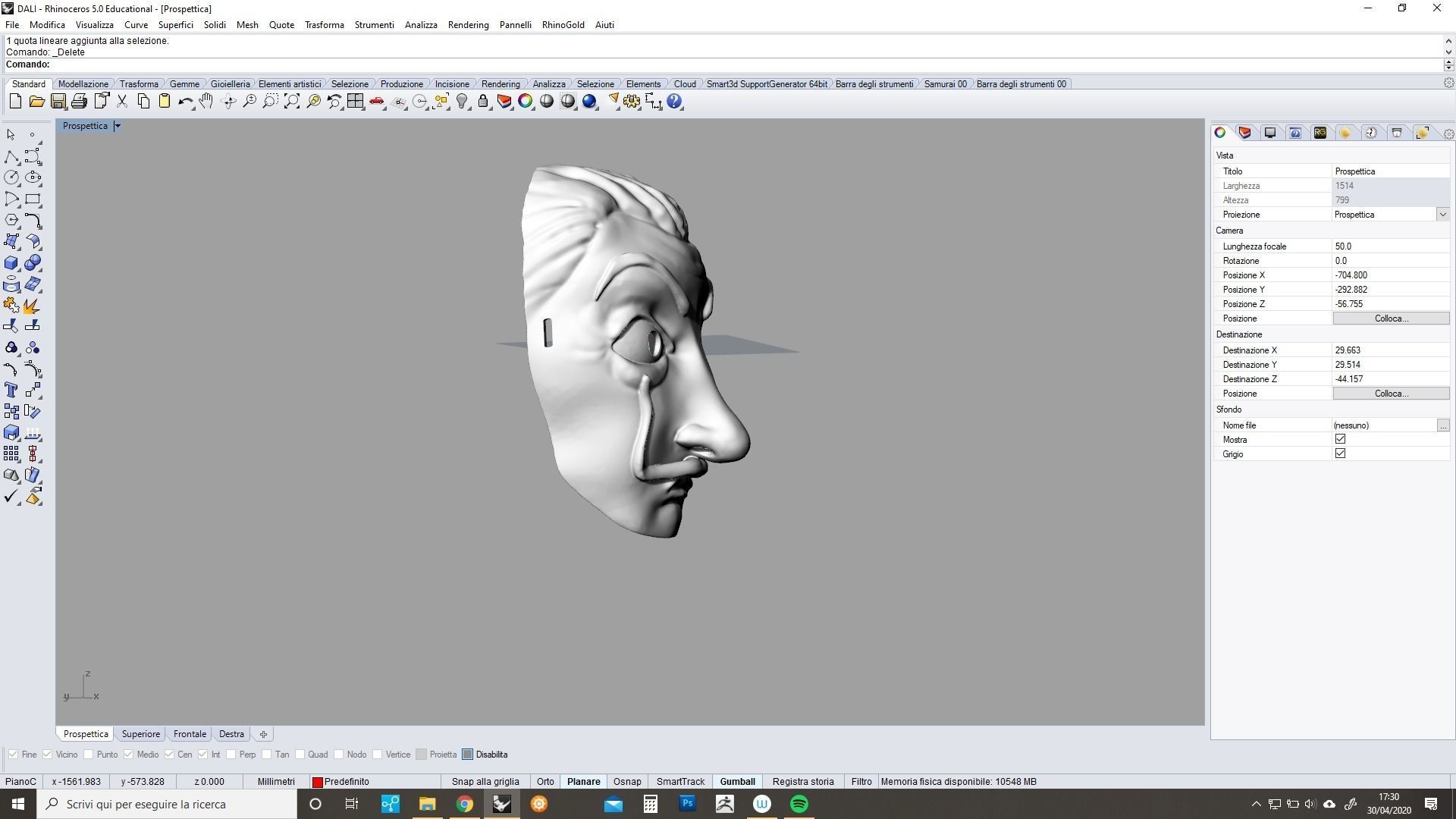Open the Display monitor panel tab
This screenshot has height=819, width=1456.
[x=1270, y=133]
